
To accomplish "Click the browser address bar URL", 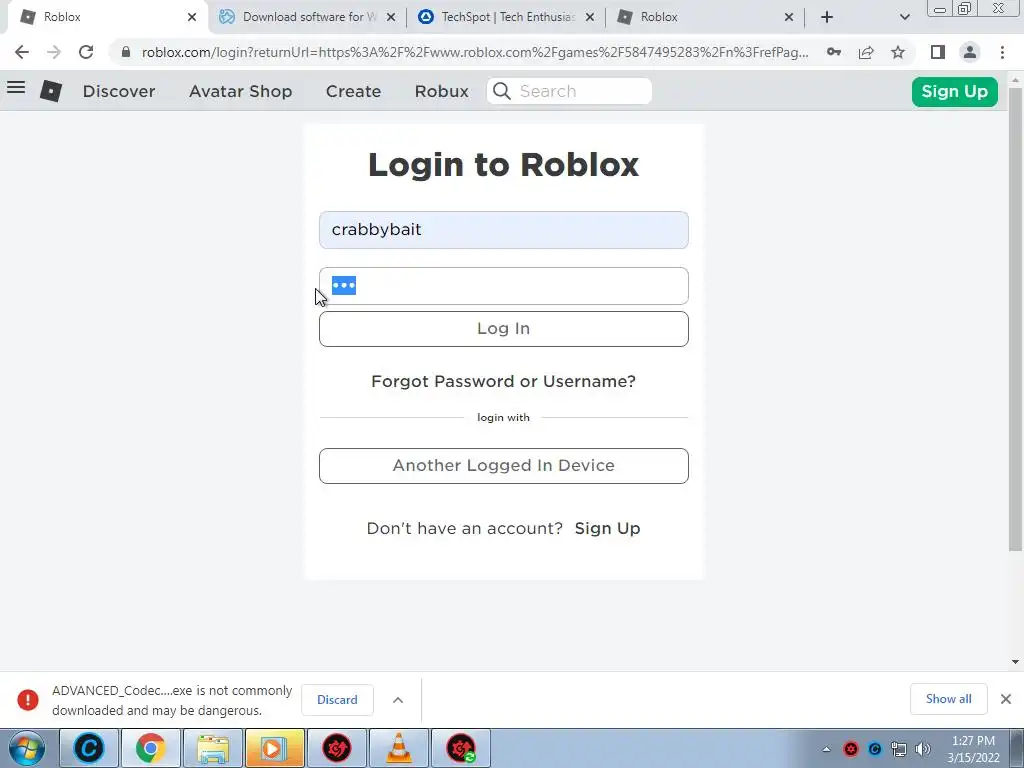I will click(x=475, y=52).
